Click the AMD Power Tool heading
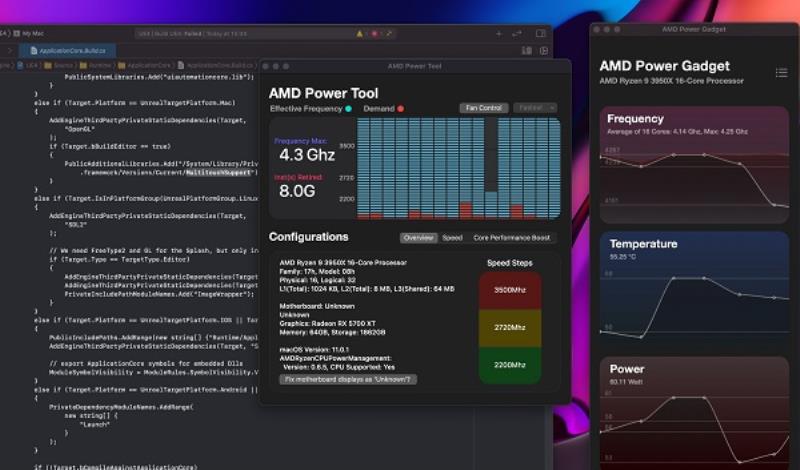The width and height of the screenshot is (800, 470). point(323,93)
